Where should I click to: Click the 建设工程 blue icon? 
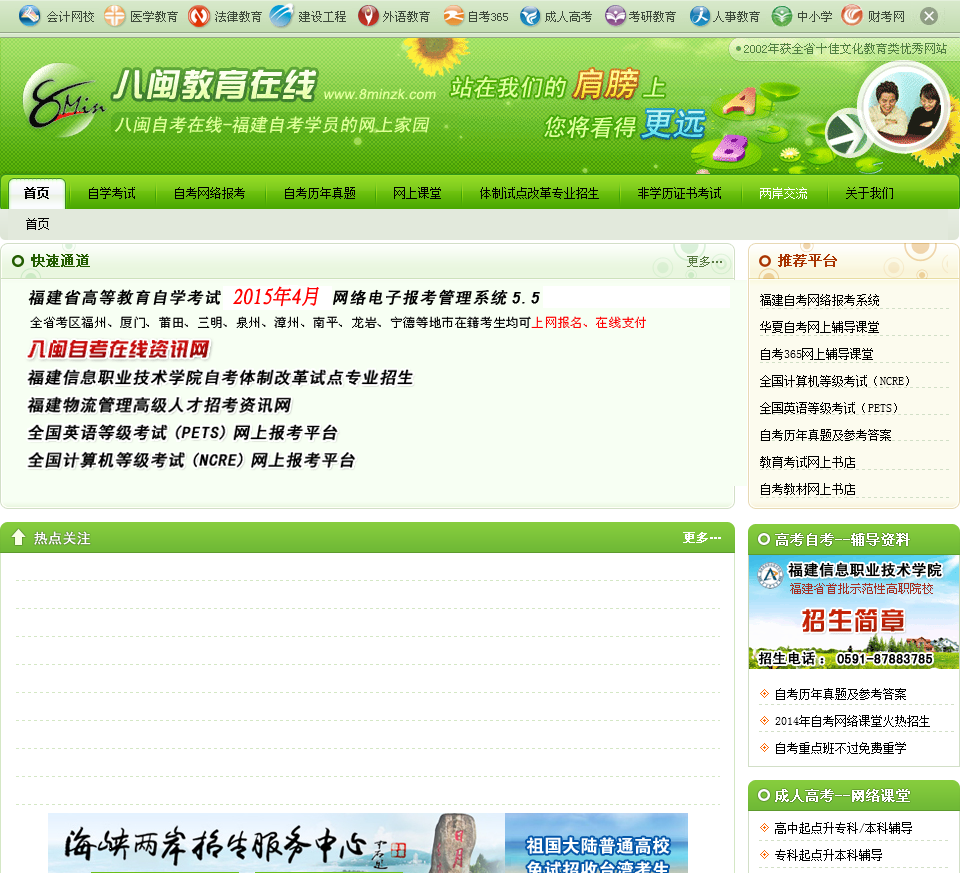tap(281, 15)
